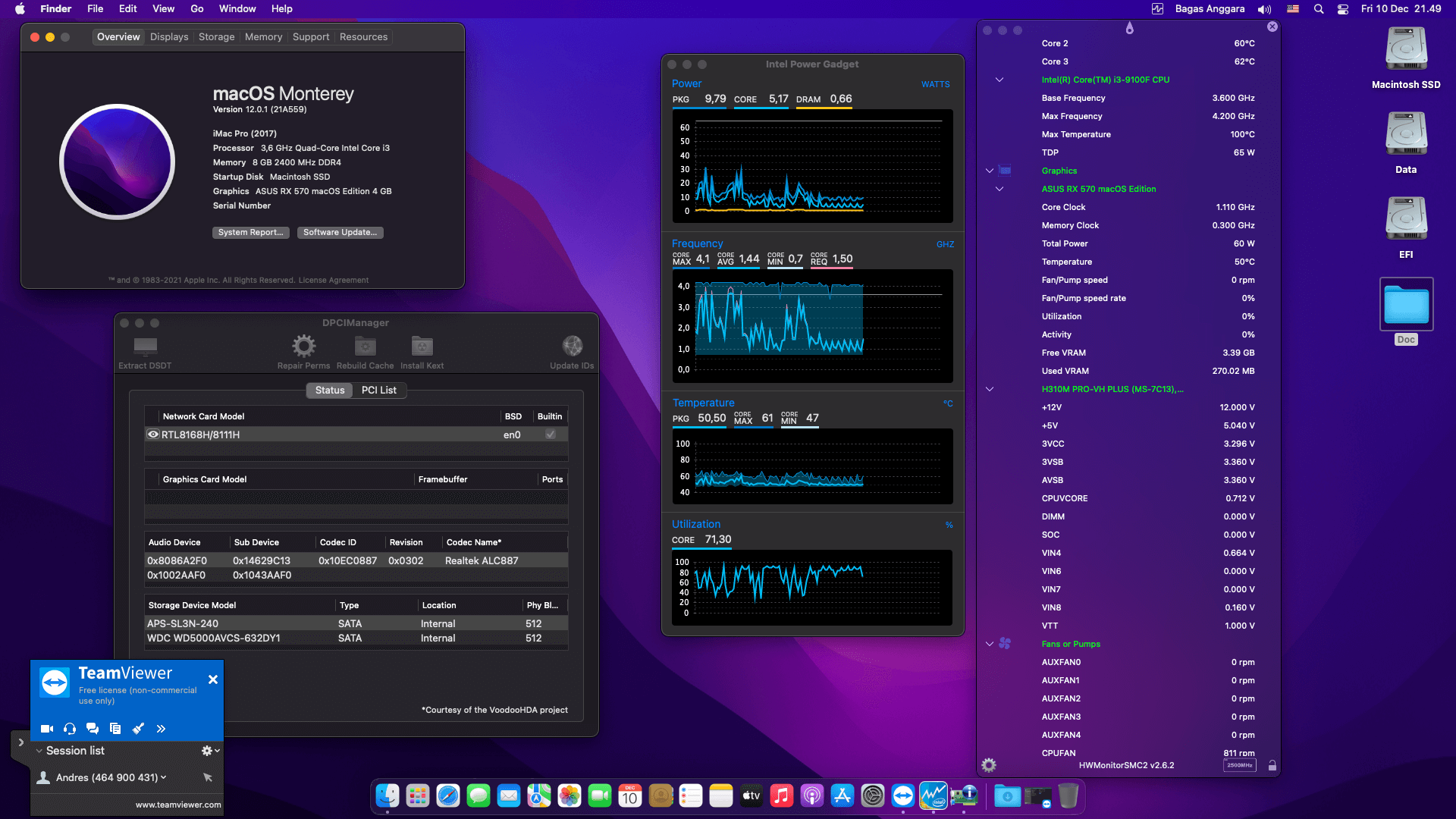The height and width of the screenshot is (819, 1456).
Task: Select the Realtek ALC887 audio device row
Action: click(356, 560)
